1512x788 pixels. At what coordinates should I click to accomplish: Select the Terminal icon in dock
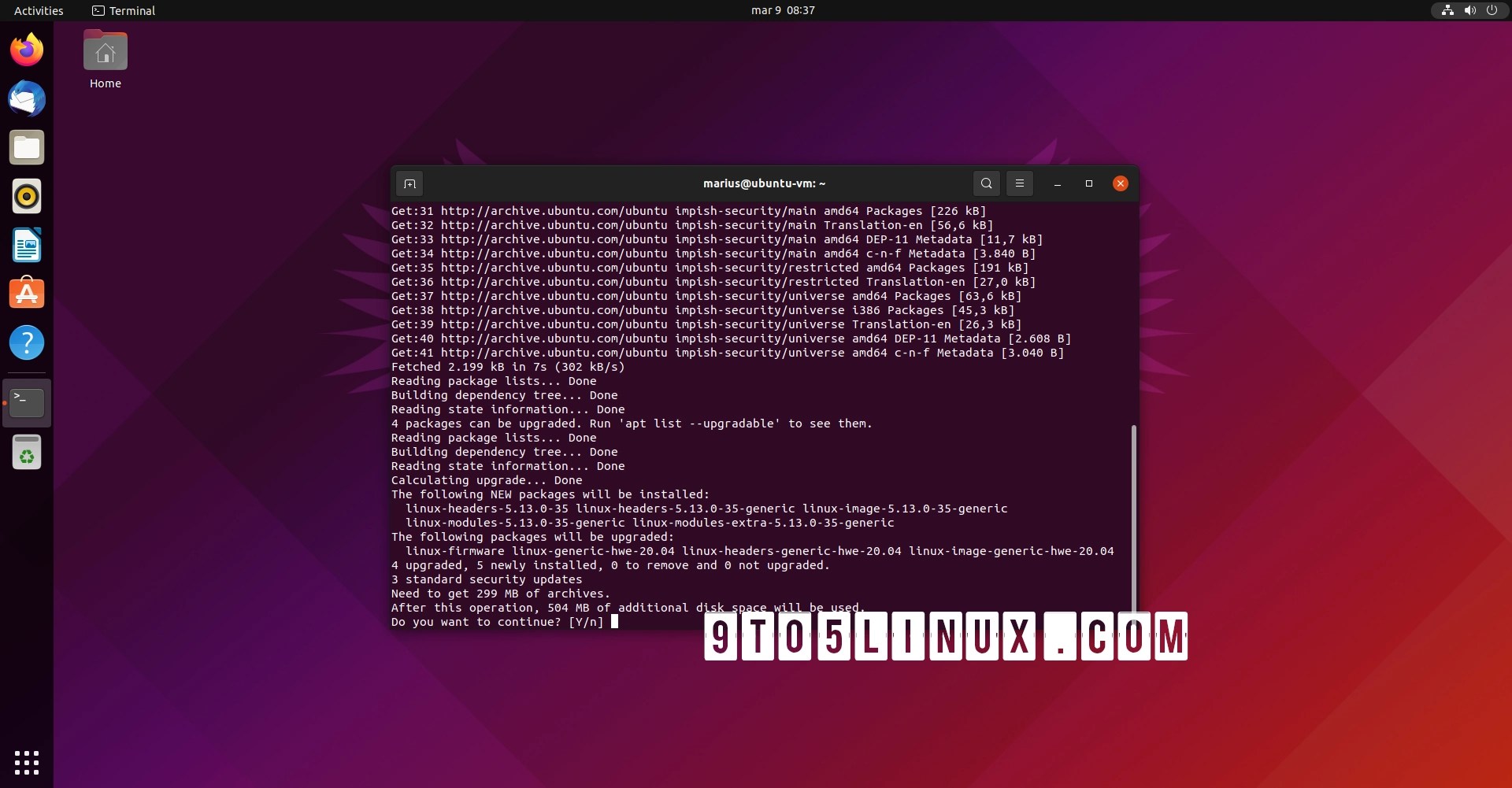pos(27,403)
